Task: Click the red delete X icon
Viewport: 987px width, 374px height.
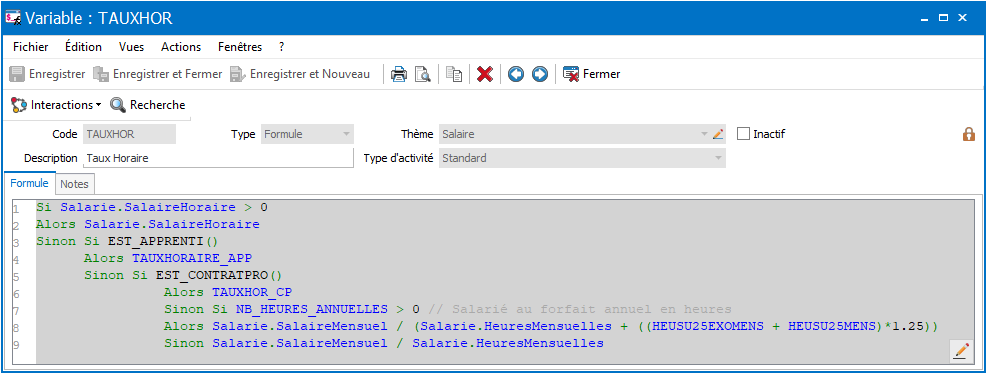Action: [x=485, y=74]
